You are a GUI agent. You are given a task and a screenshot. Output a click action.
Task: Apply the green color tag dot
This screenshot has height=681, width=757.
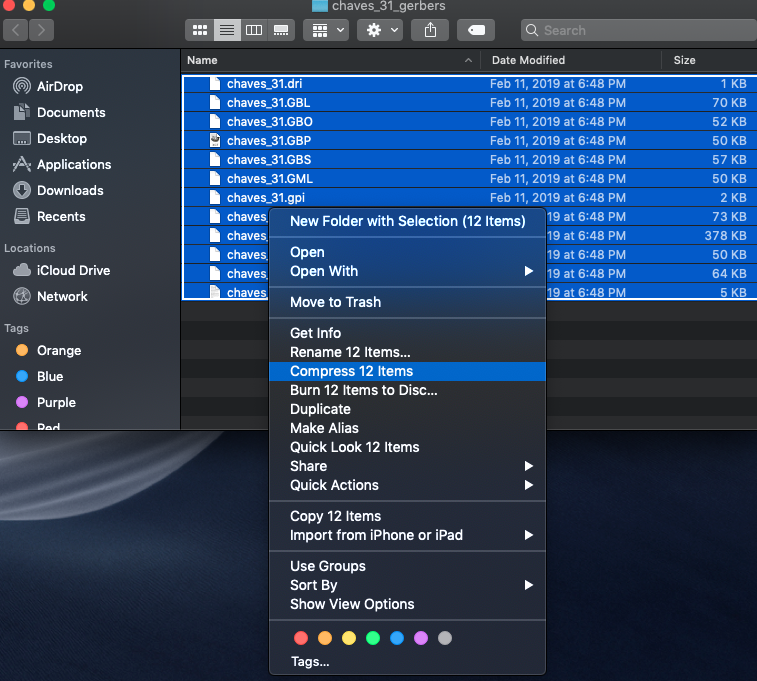tap(373, 638)
